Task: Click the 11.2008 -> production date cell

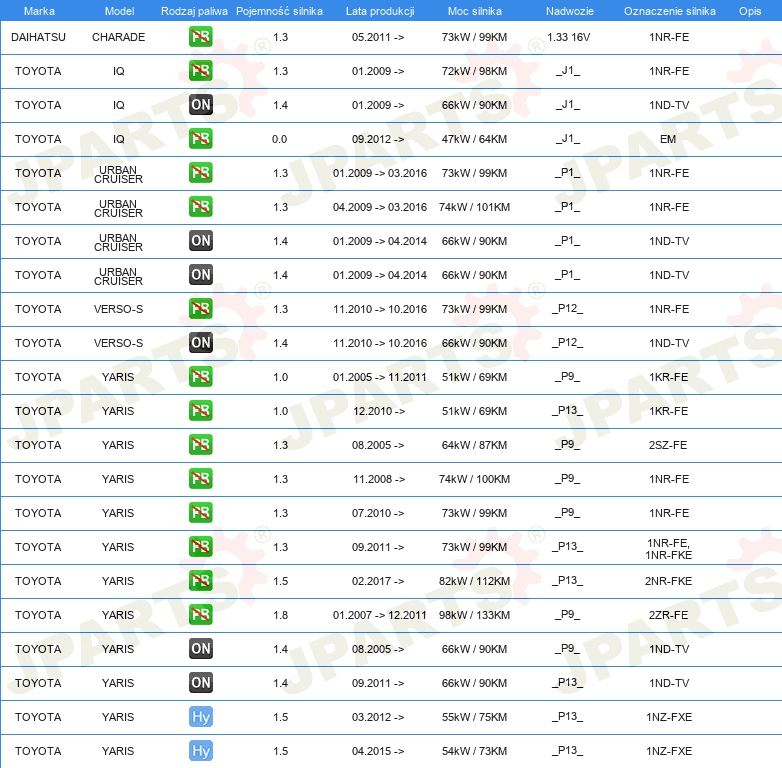Action: [379, 479]
